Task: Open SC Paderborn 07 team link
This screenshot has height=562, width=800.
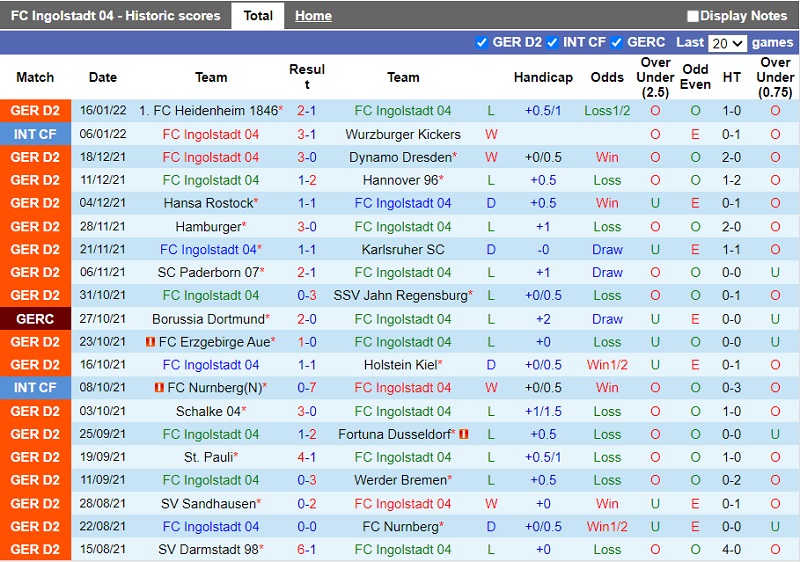Action: point(208,272)
